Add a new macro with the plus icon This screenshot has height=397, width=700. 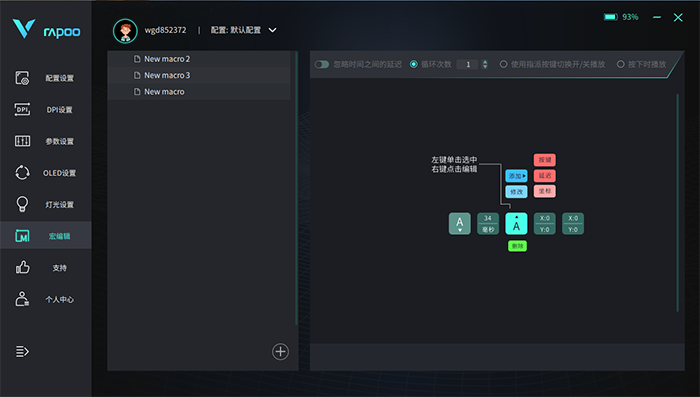coord(280,352)
